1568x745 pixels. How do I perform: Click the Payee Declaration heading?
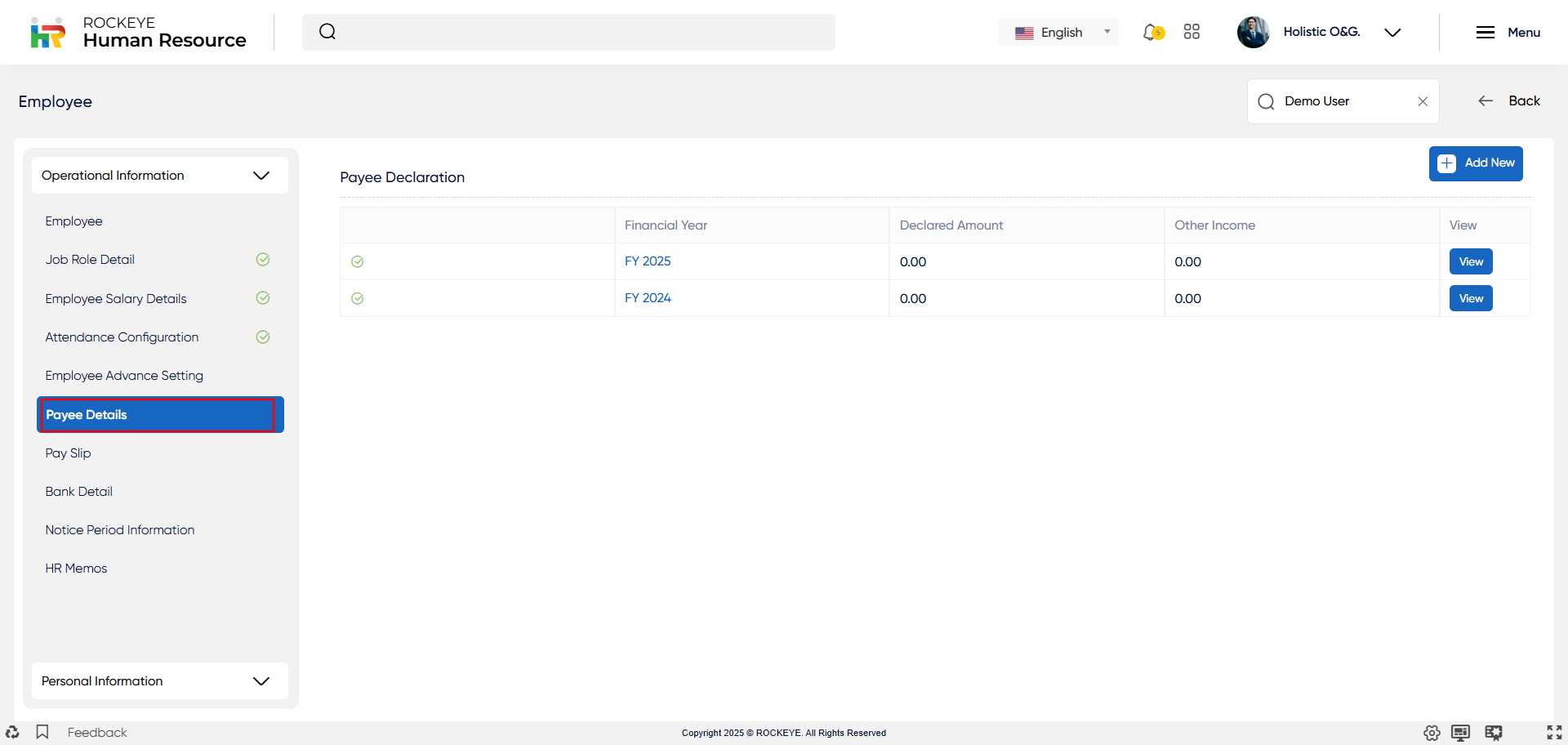[x=402, y=177]
